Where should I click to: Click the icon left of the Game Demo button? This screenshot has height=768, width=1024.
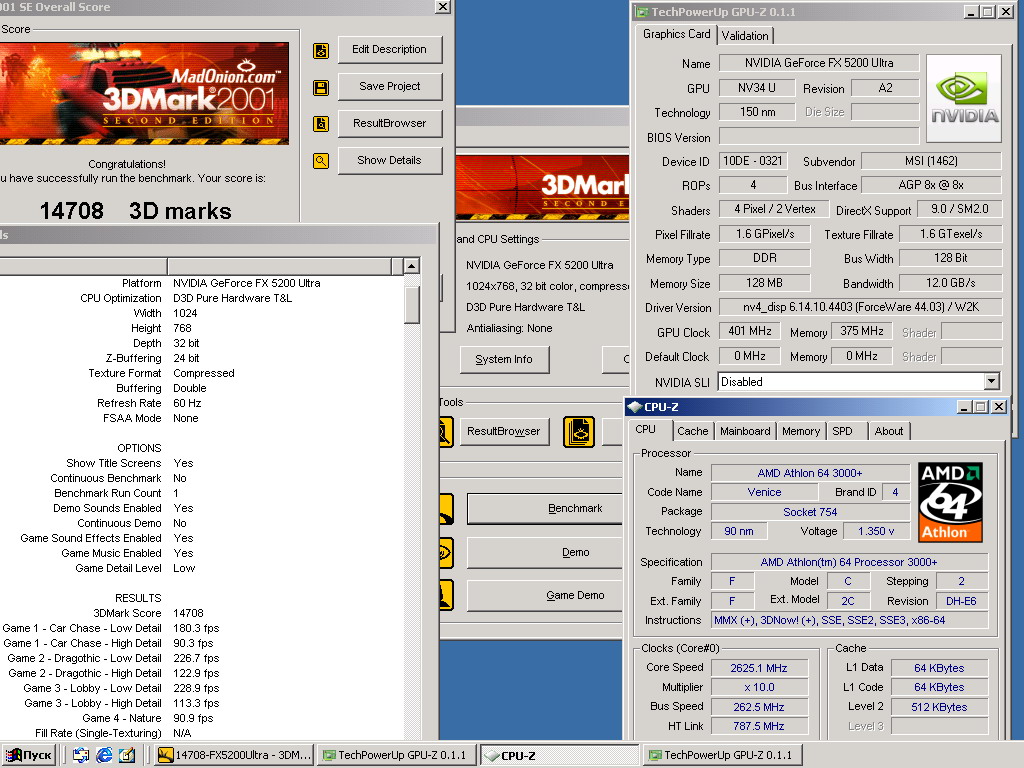pos(447,596)
